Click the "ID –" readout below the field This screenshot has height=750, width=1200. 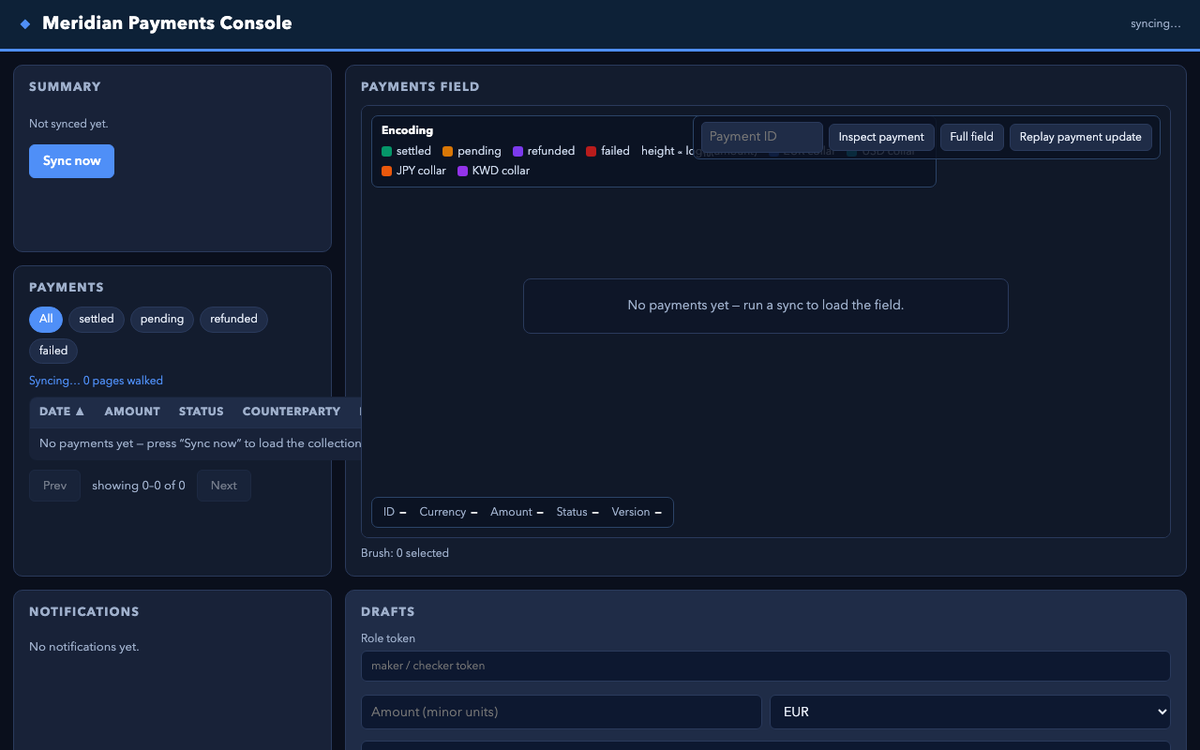[395, 512]
